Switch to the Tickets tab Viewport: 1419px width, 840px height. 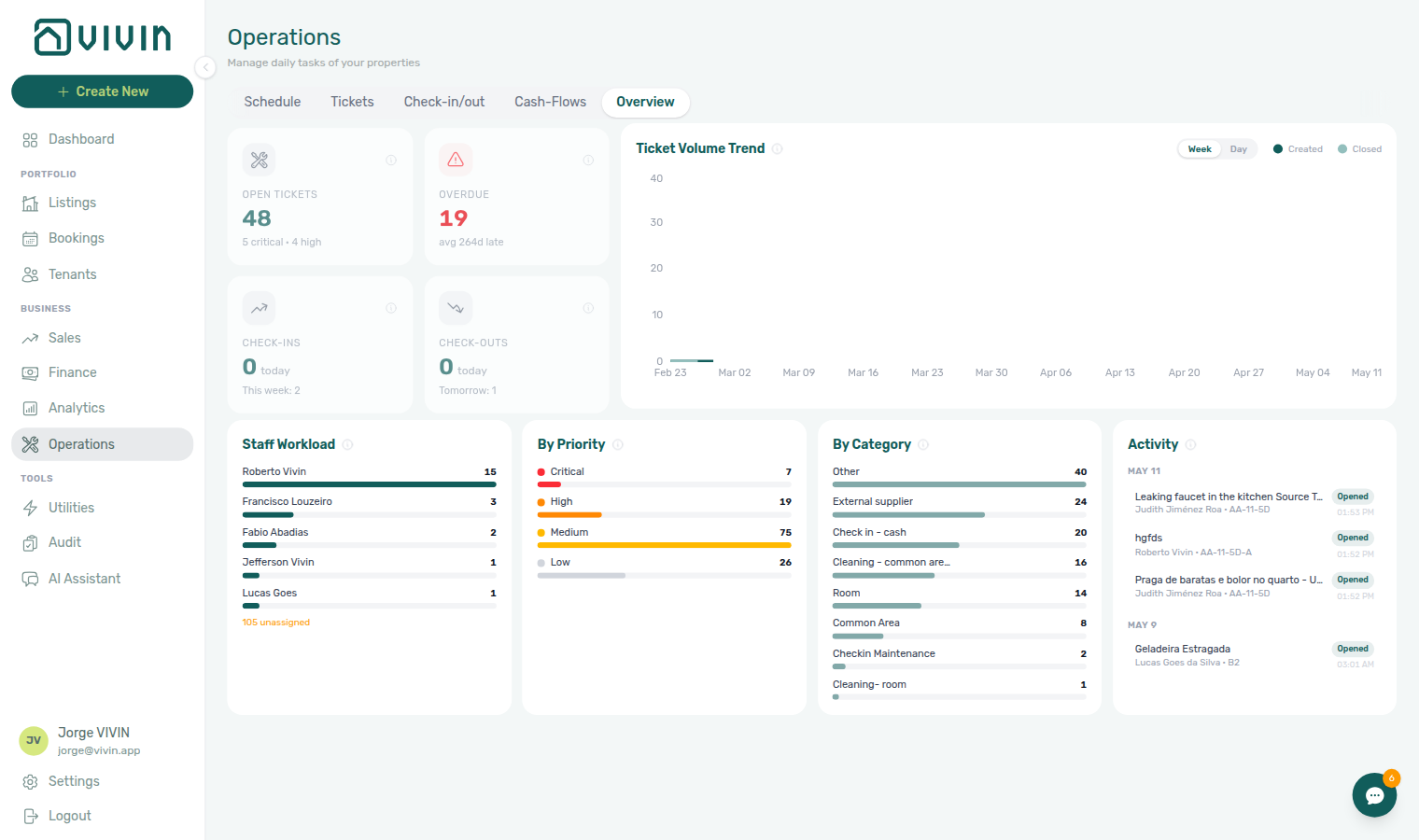[352, 102]
